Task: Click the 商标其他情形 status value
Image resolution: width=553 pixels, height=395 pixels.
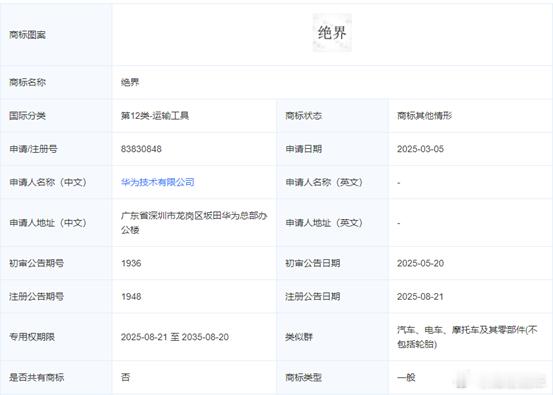Action: click(x=425, y=116)
